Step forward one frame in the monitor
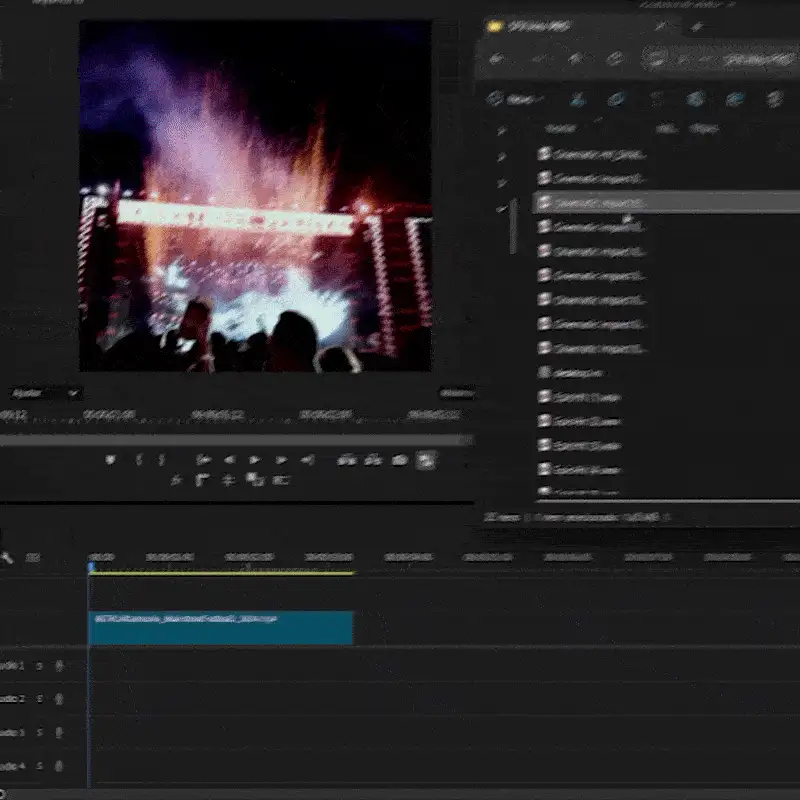Viewport: 800px width, 800px height. (x=282, y=460)
